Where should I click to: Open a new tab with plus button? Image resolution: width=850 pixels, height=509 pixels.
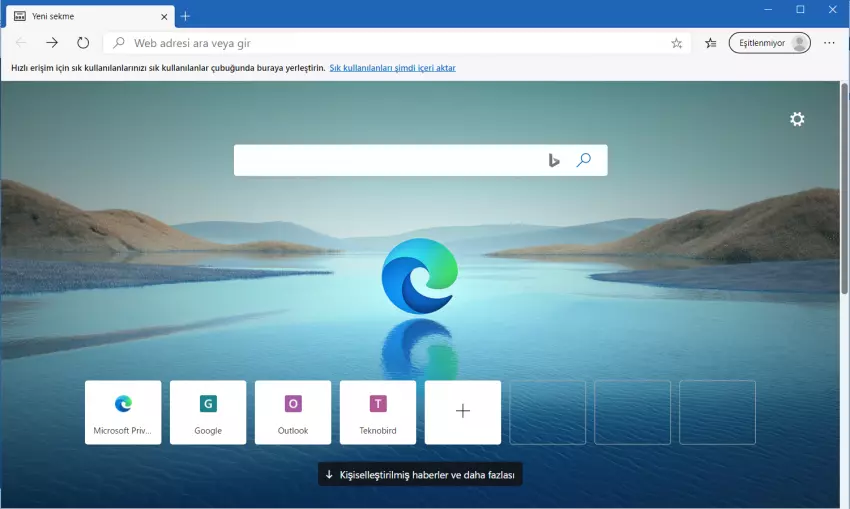point(186,16)
